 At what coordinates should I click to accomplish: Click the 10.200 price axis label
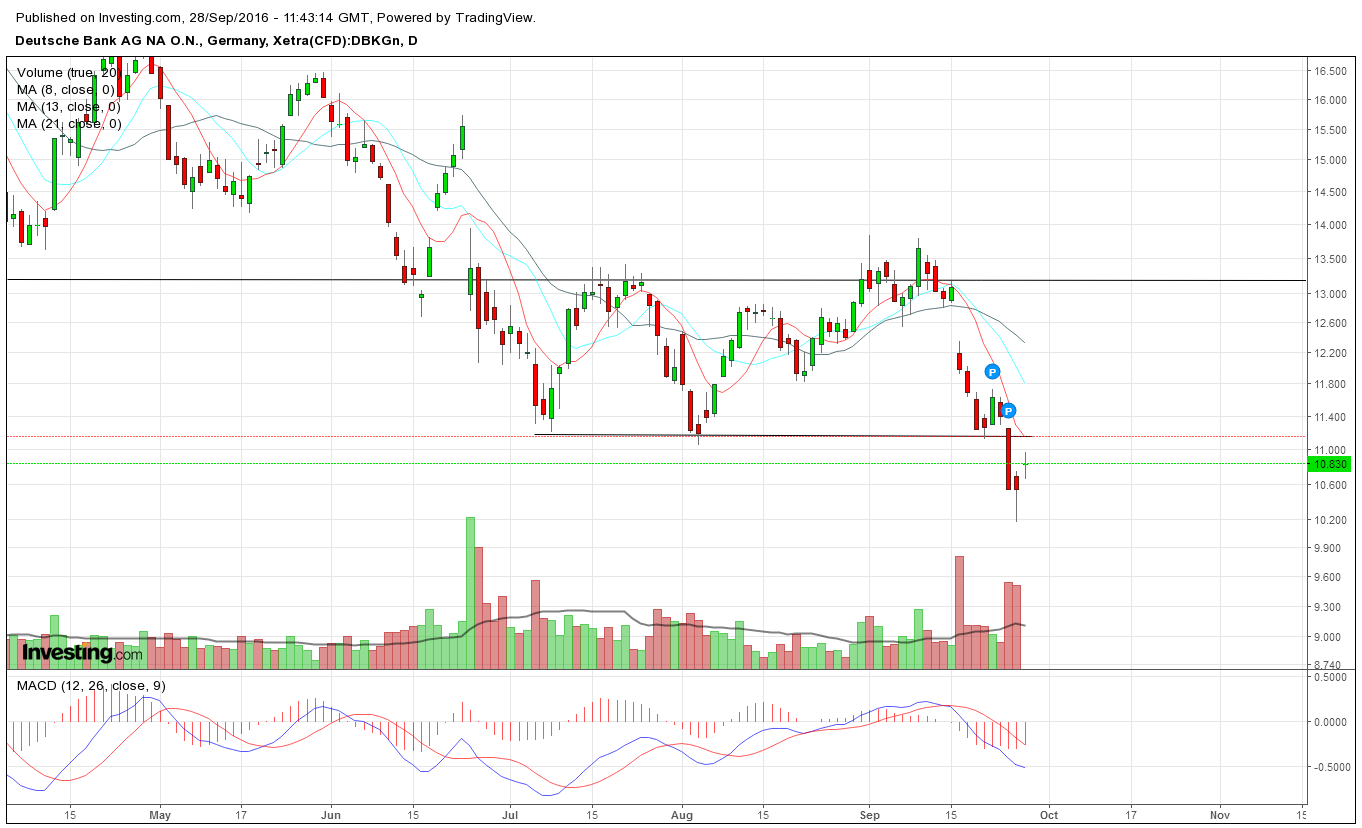1331,520
